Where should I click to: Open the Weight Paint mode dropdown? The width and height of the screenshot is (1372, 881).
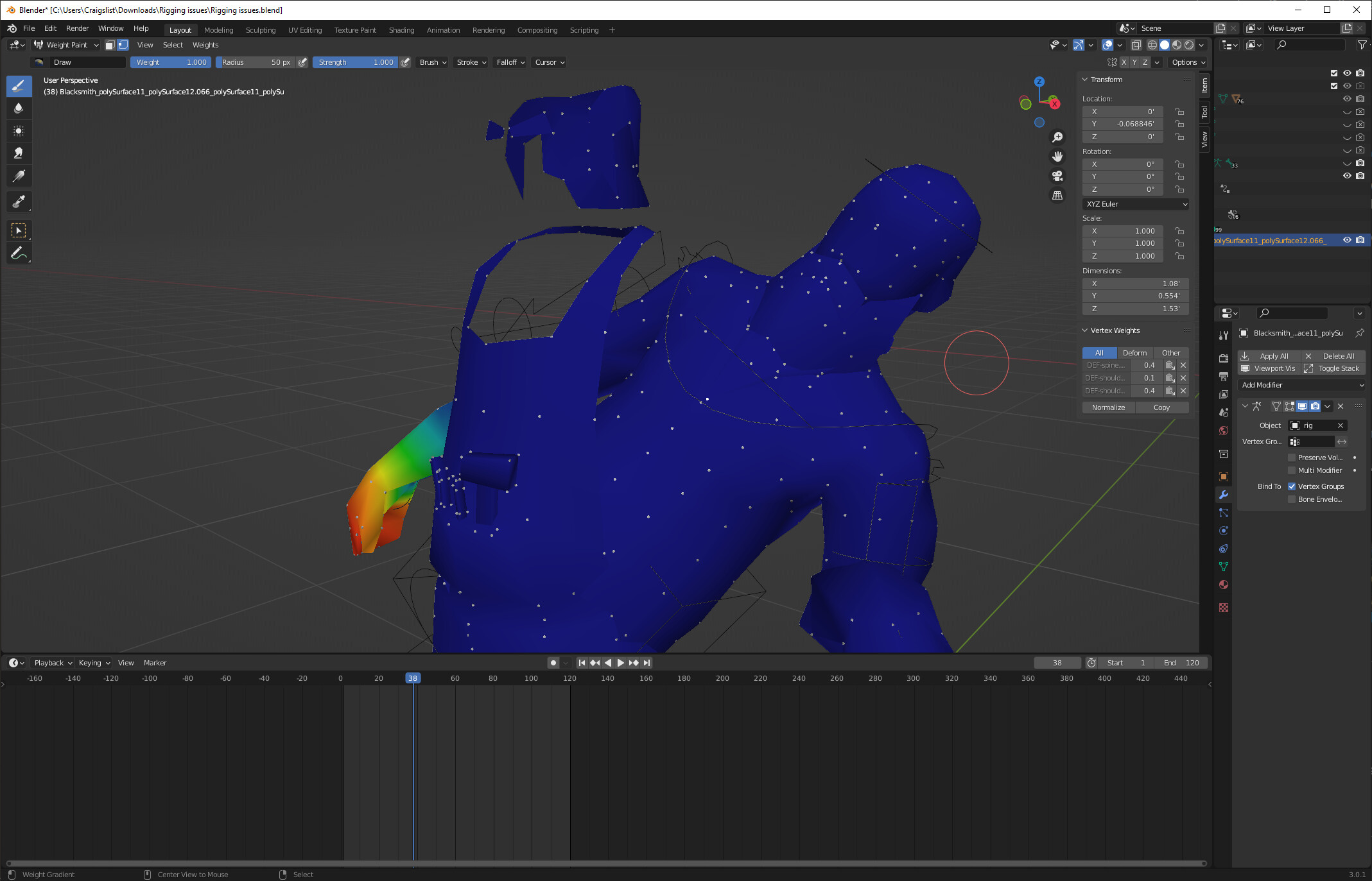coord(67,45)
